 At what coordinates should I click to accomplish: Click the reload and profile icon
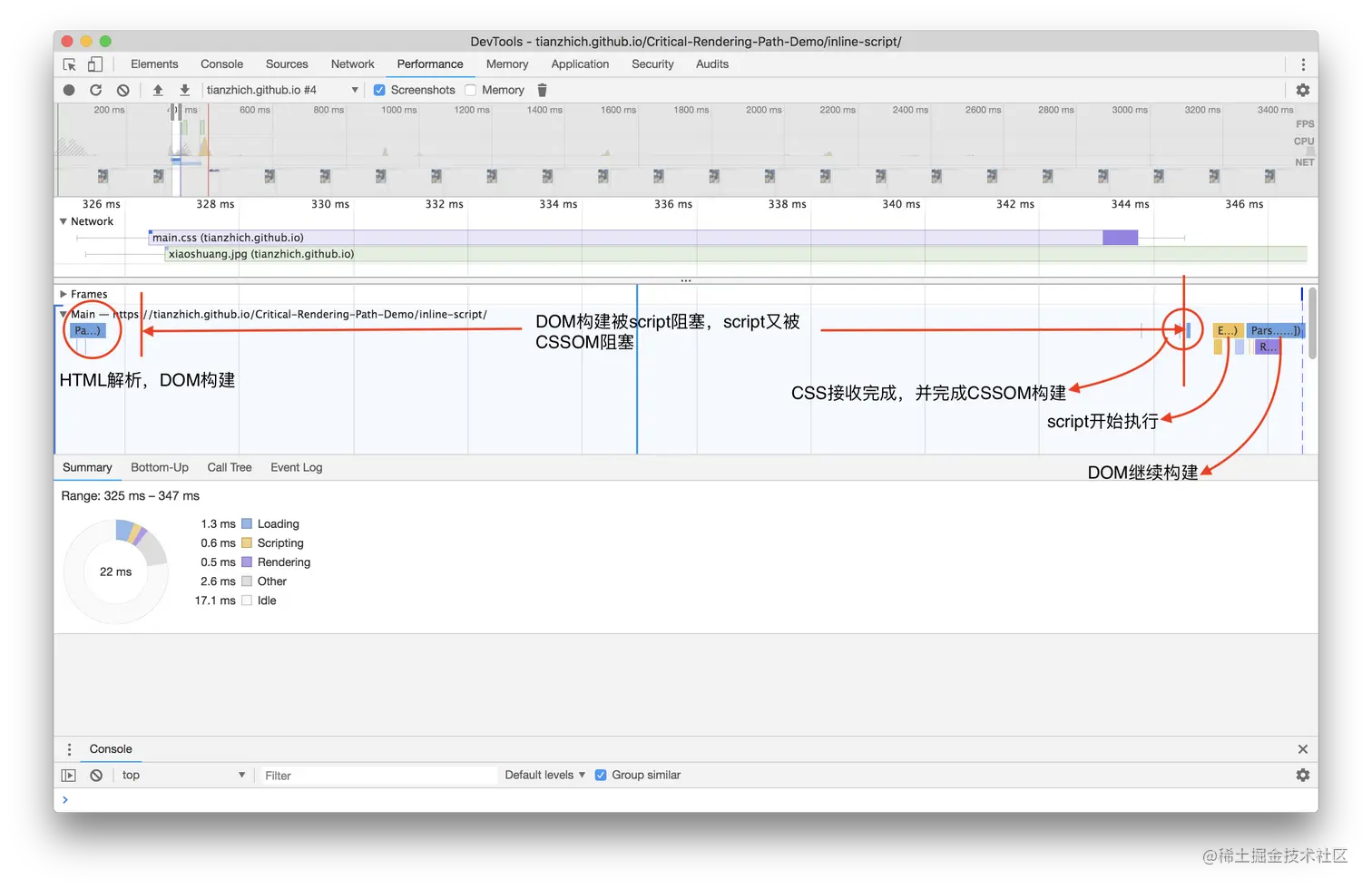95,90
